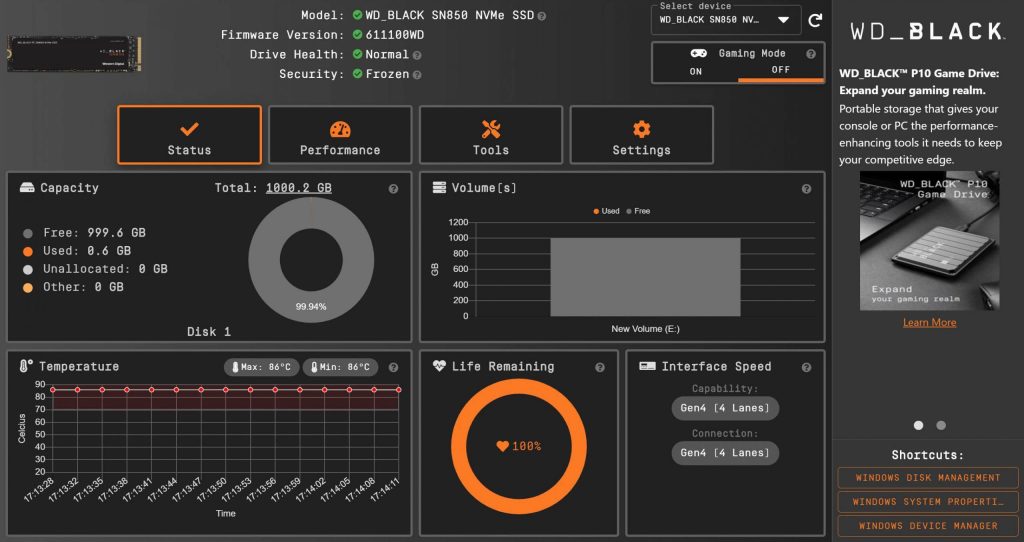The image size is (1024, 542).
Task: Toggle the Free series in volume legend
Action: 638,211
